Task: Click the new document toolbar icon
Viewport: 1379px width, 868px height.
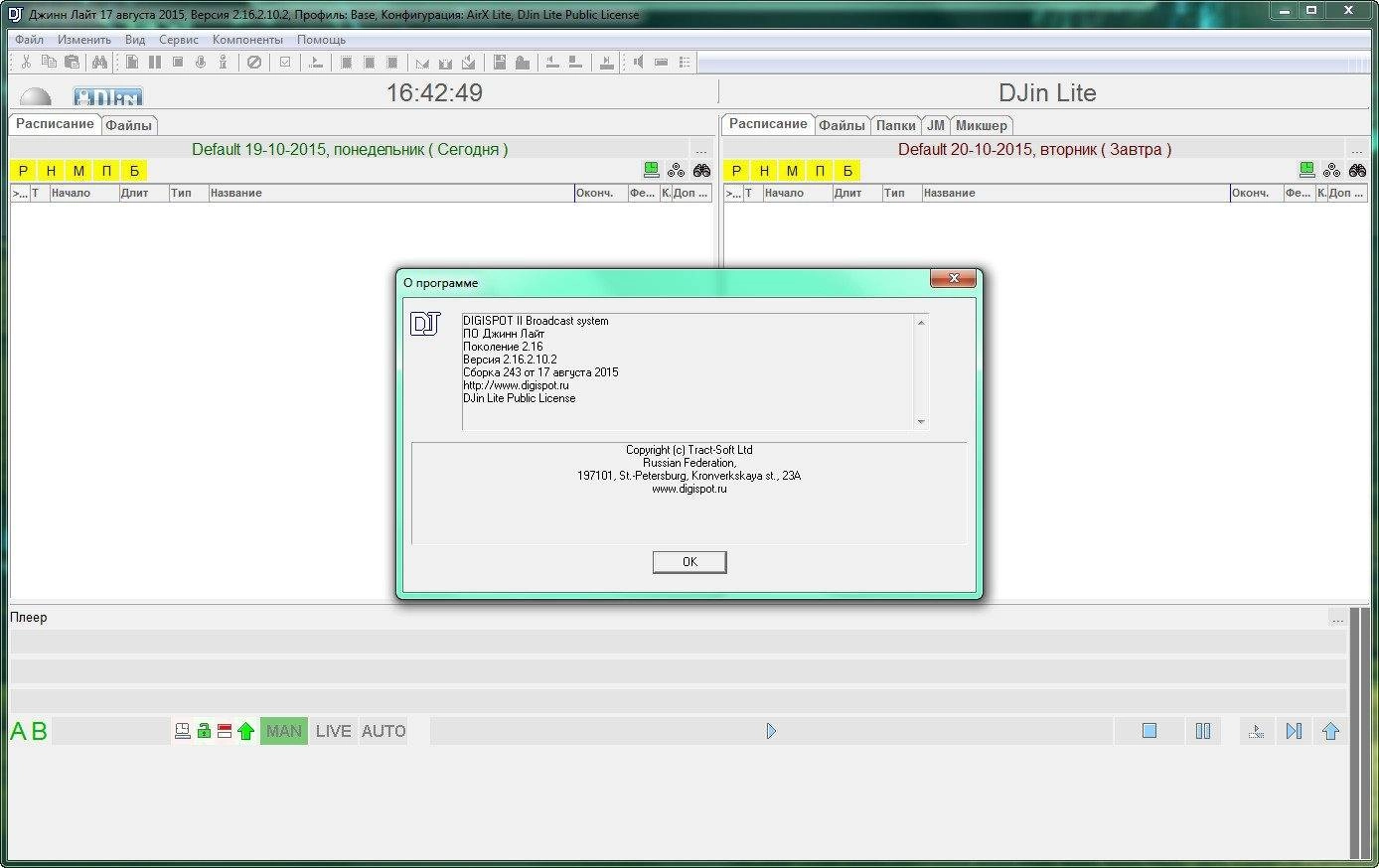Action: tap(131, 62)
